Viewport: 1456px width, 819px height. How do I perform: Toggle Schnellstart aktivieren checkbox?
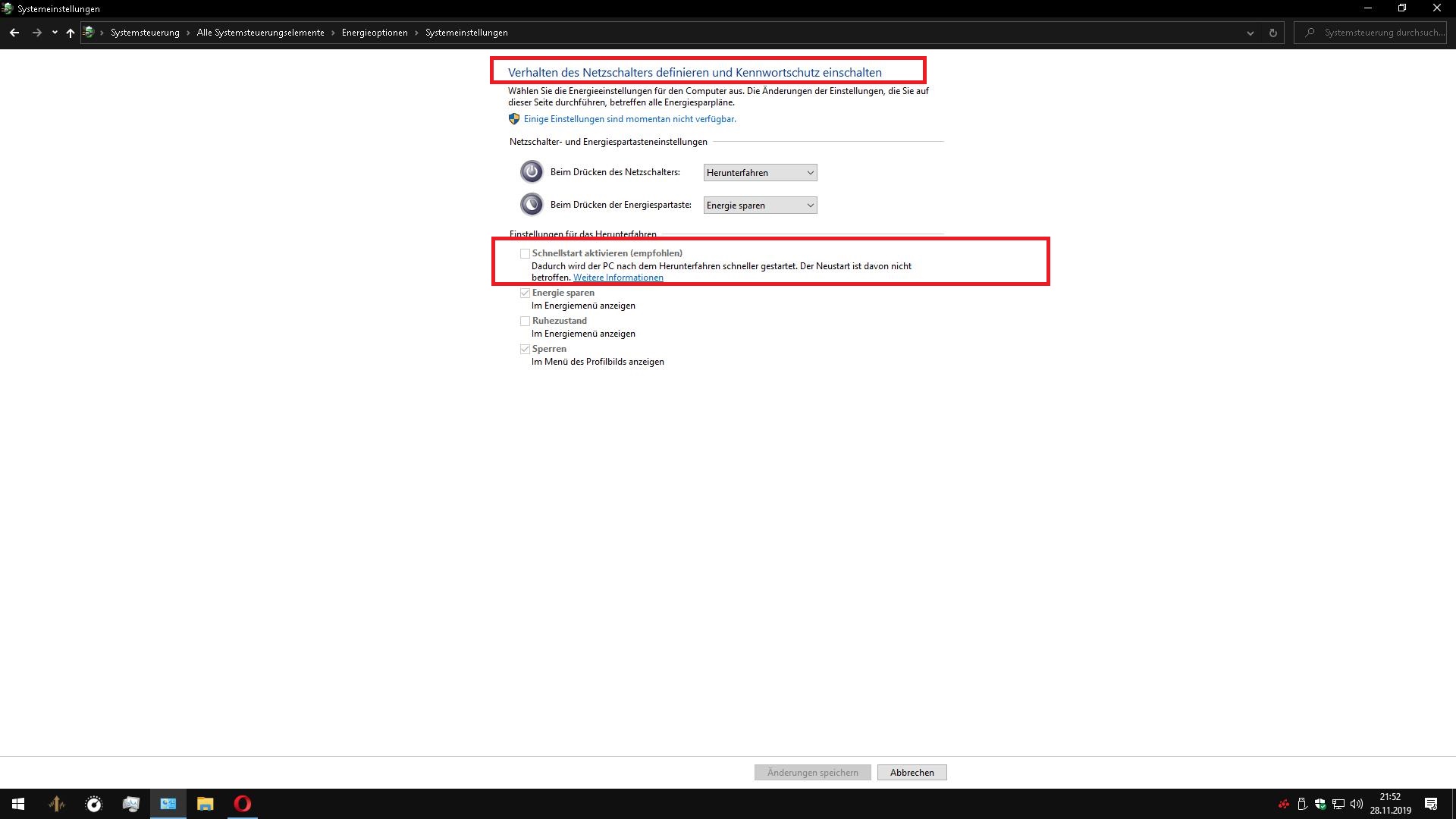pyautogui.click(x=525, y=253)
